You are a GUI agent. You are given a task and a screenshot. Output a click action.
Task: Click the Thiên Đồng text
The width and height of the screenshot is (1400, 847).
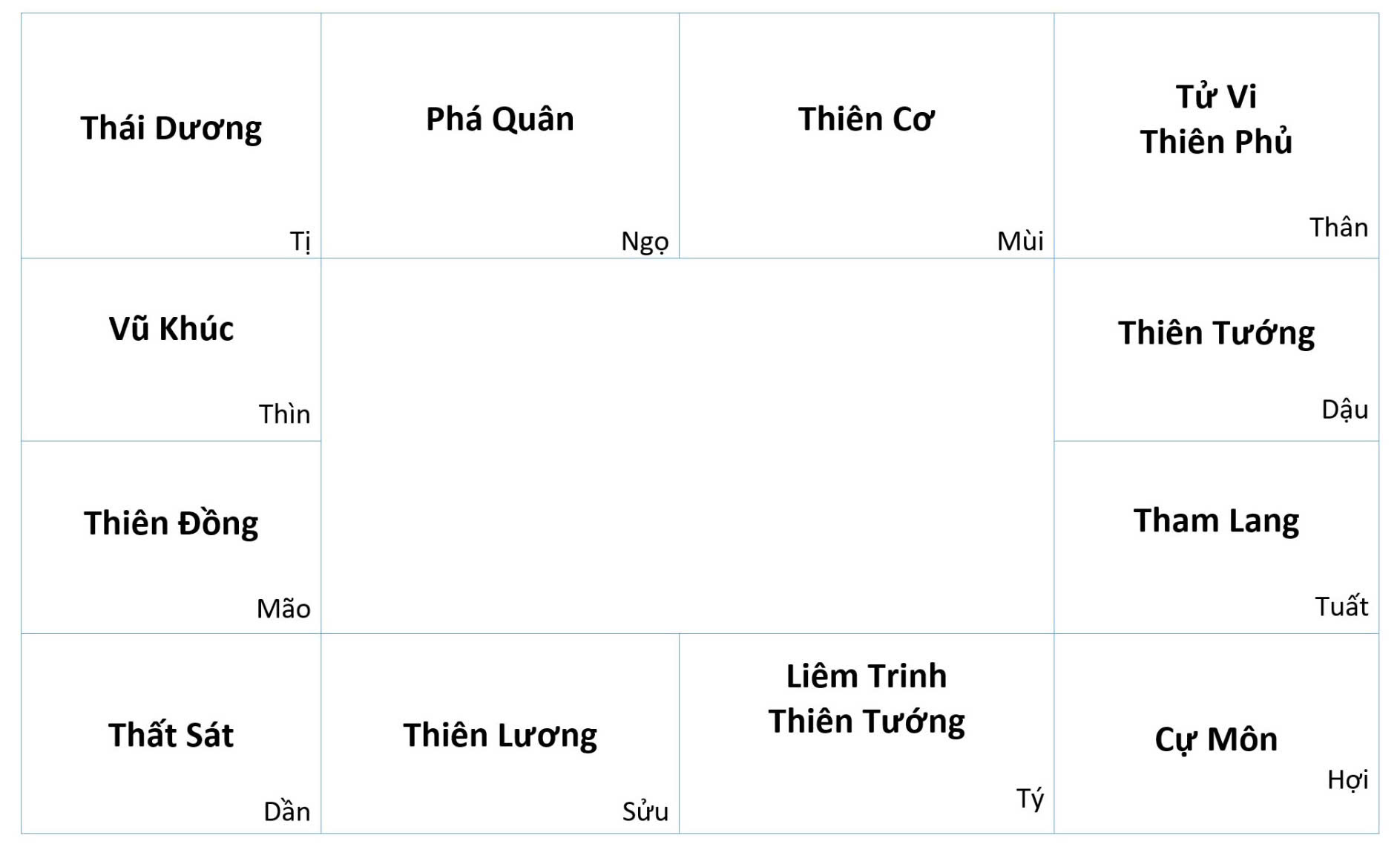tap(171, 523)
